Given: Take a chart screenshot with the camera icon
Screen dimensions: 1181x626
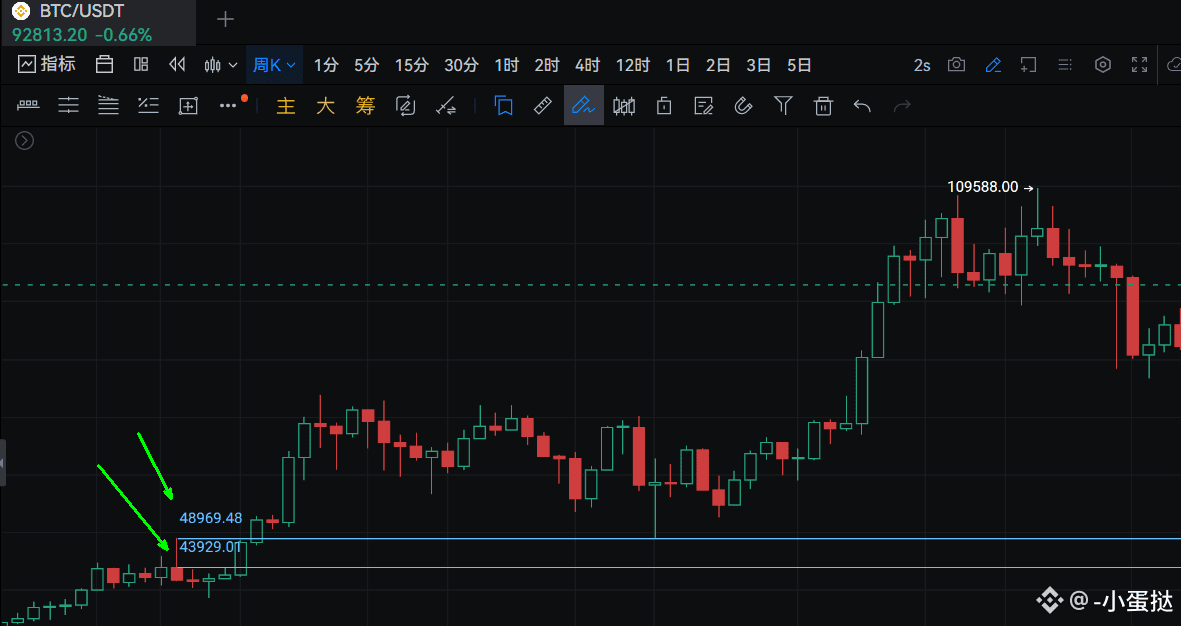Looking at the screenshot, I should pyautogui.click(x=957, y=65).
